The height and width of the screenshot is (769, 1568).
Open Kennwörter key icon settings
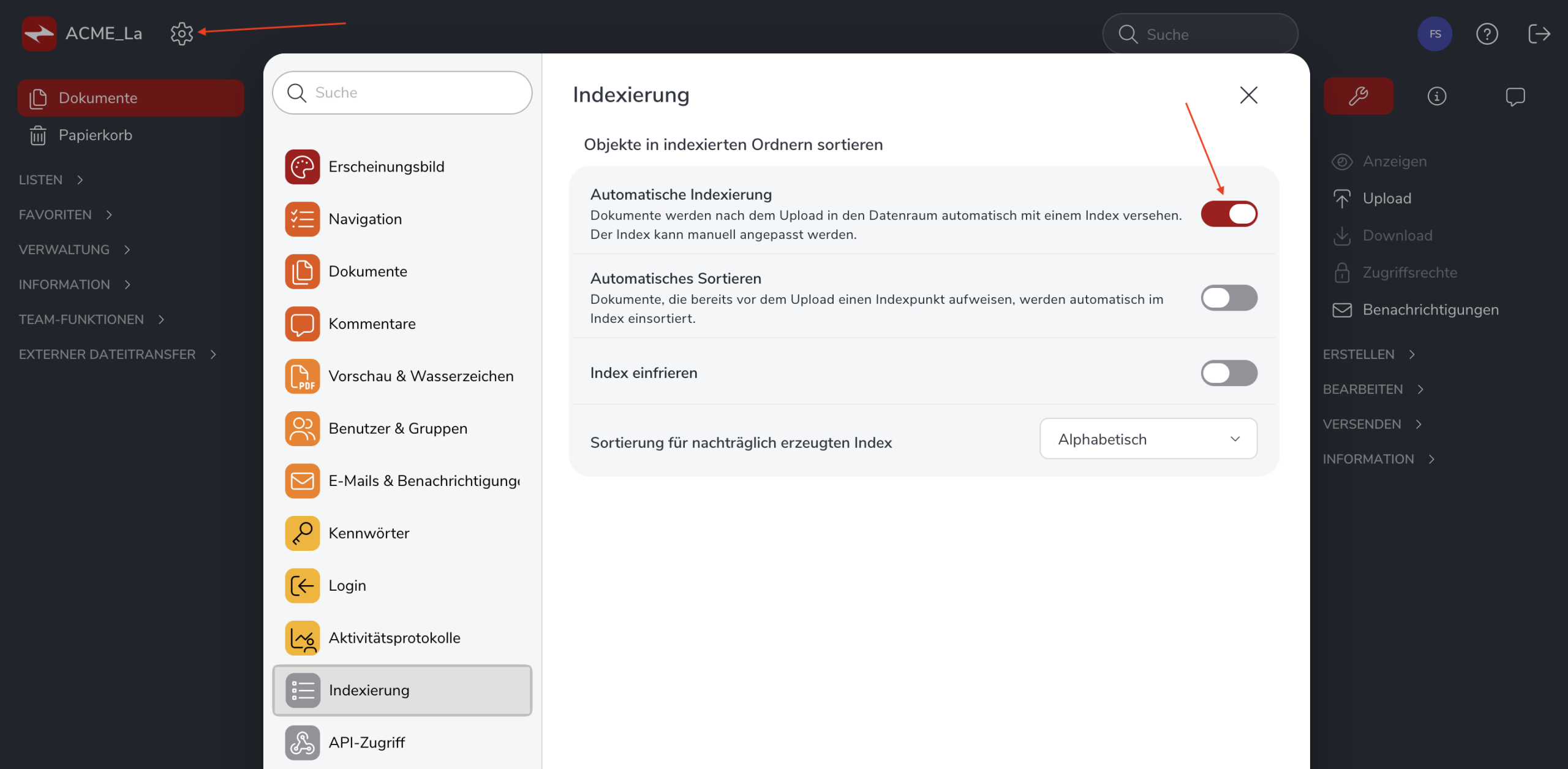click(x=368, y=533)
